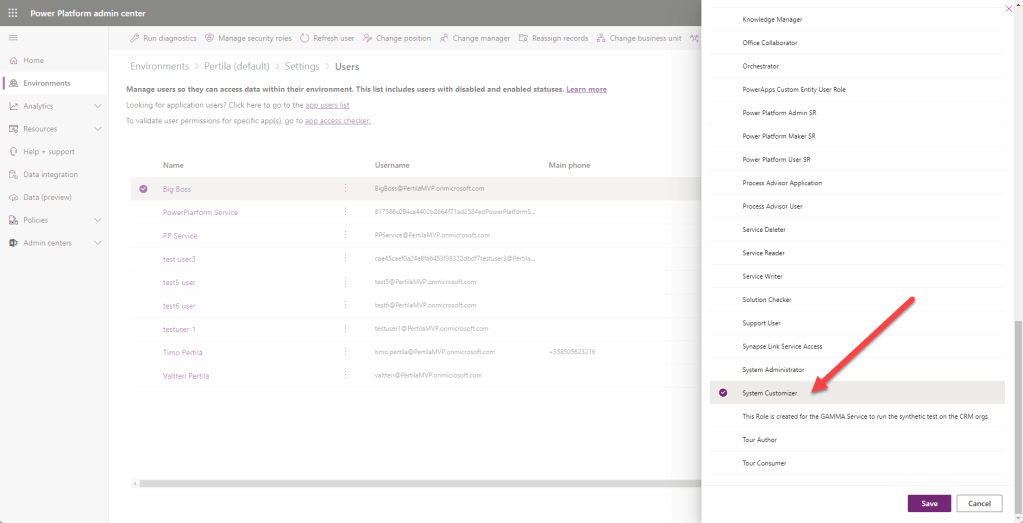The image size is (1023, 523).
Task: Click the Reassign records icon
Action: click(523, 38)
